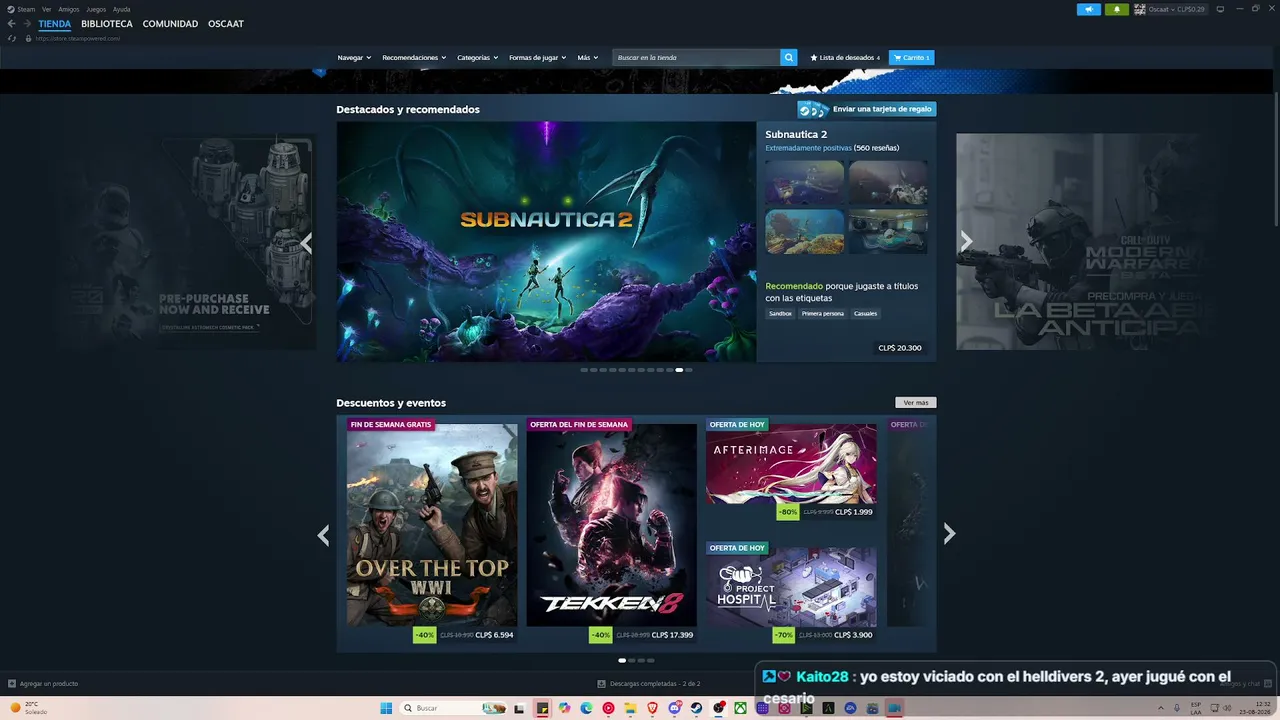Image resolution: width=1280 pixels, height=720 pixels.
Task: Open the Juegos menu
Action: 96,9
